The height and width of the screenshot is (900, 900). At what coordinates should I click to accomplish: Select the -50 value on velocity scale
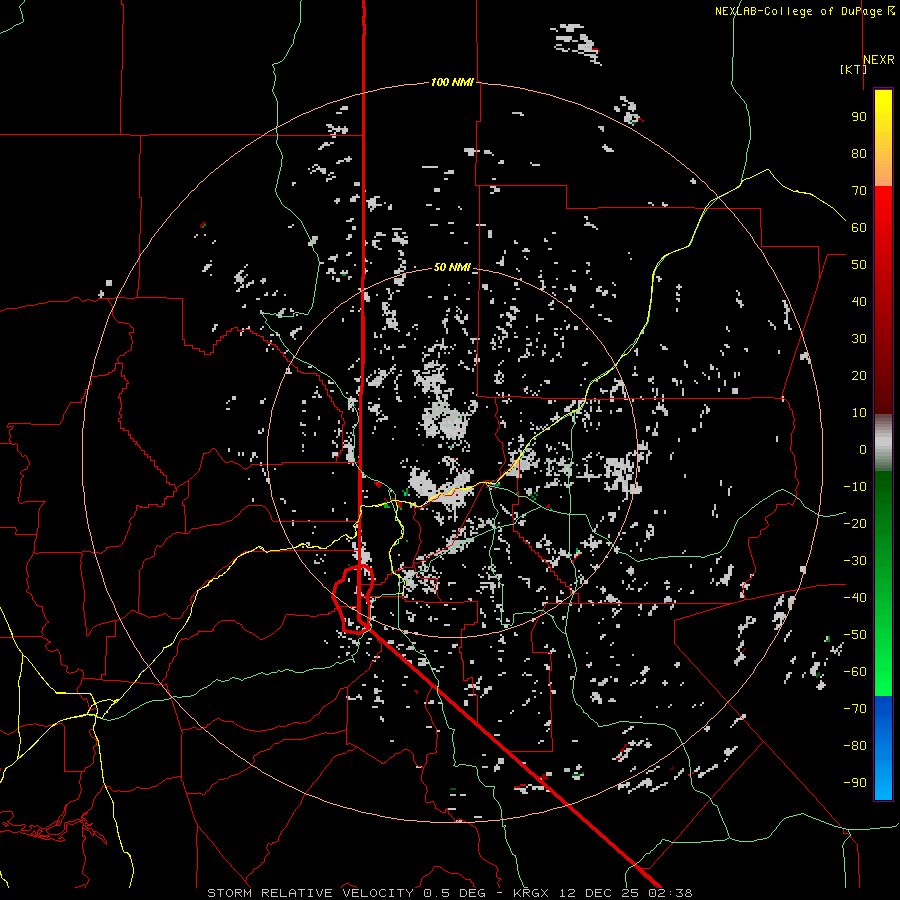click(855, 635)
